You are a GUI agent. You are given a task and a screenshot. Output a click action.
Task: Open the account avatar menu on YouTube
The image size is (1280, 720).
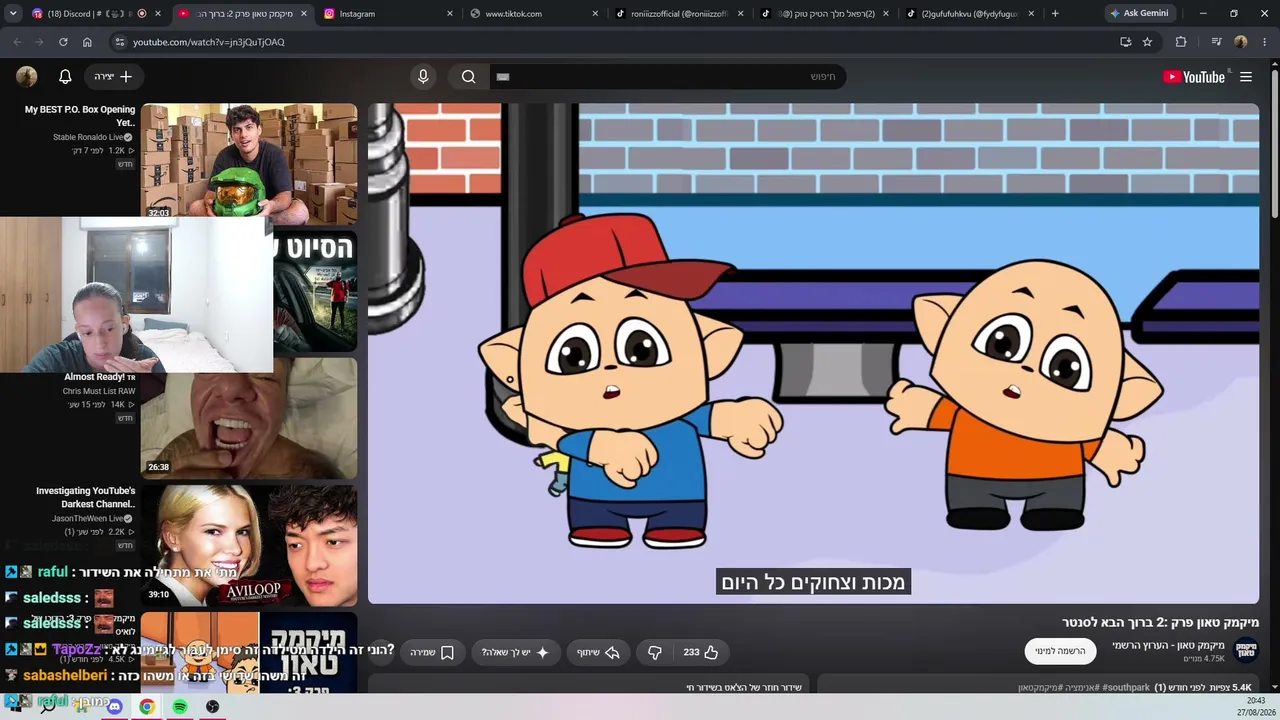pos(27,77)
